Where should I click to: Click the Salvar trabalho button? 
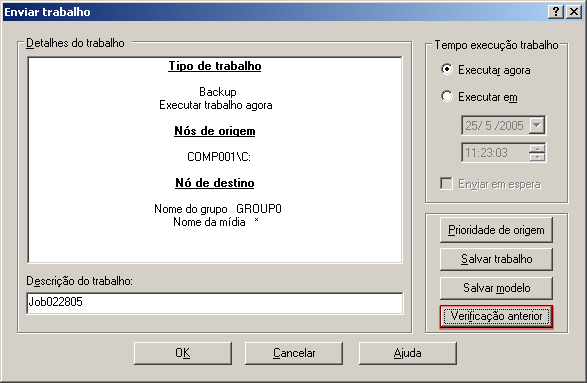[x=496, y=259]
